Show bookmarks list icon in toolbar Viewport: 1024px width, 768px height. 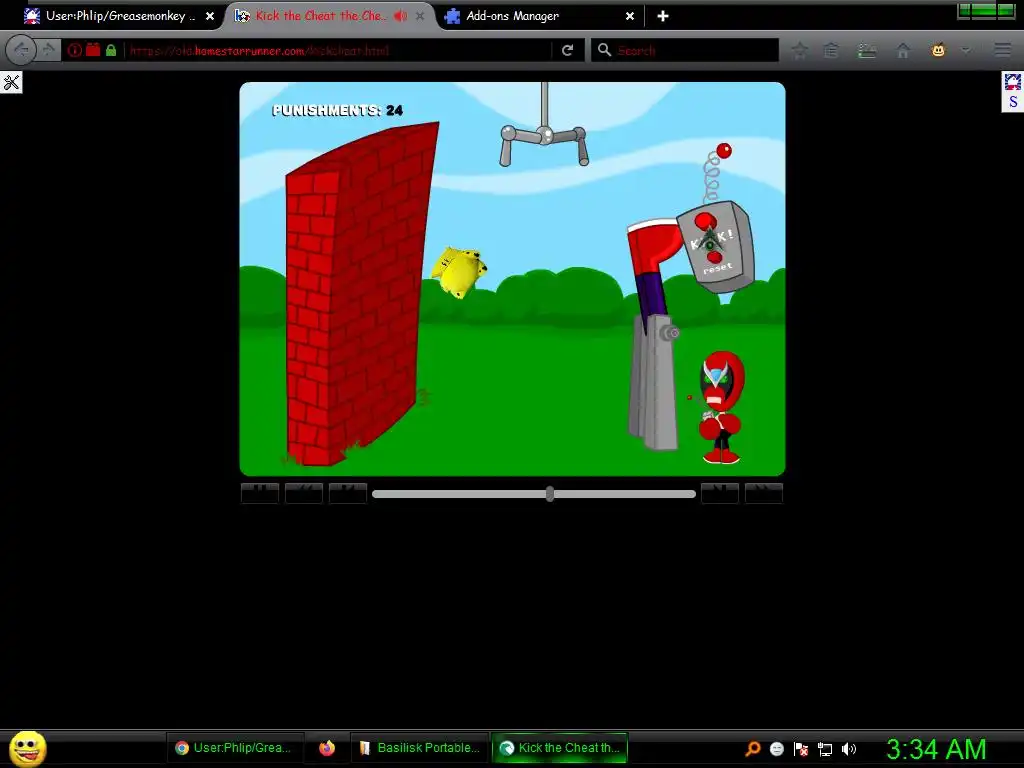click(831, 50)
